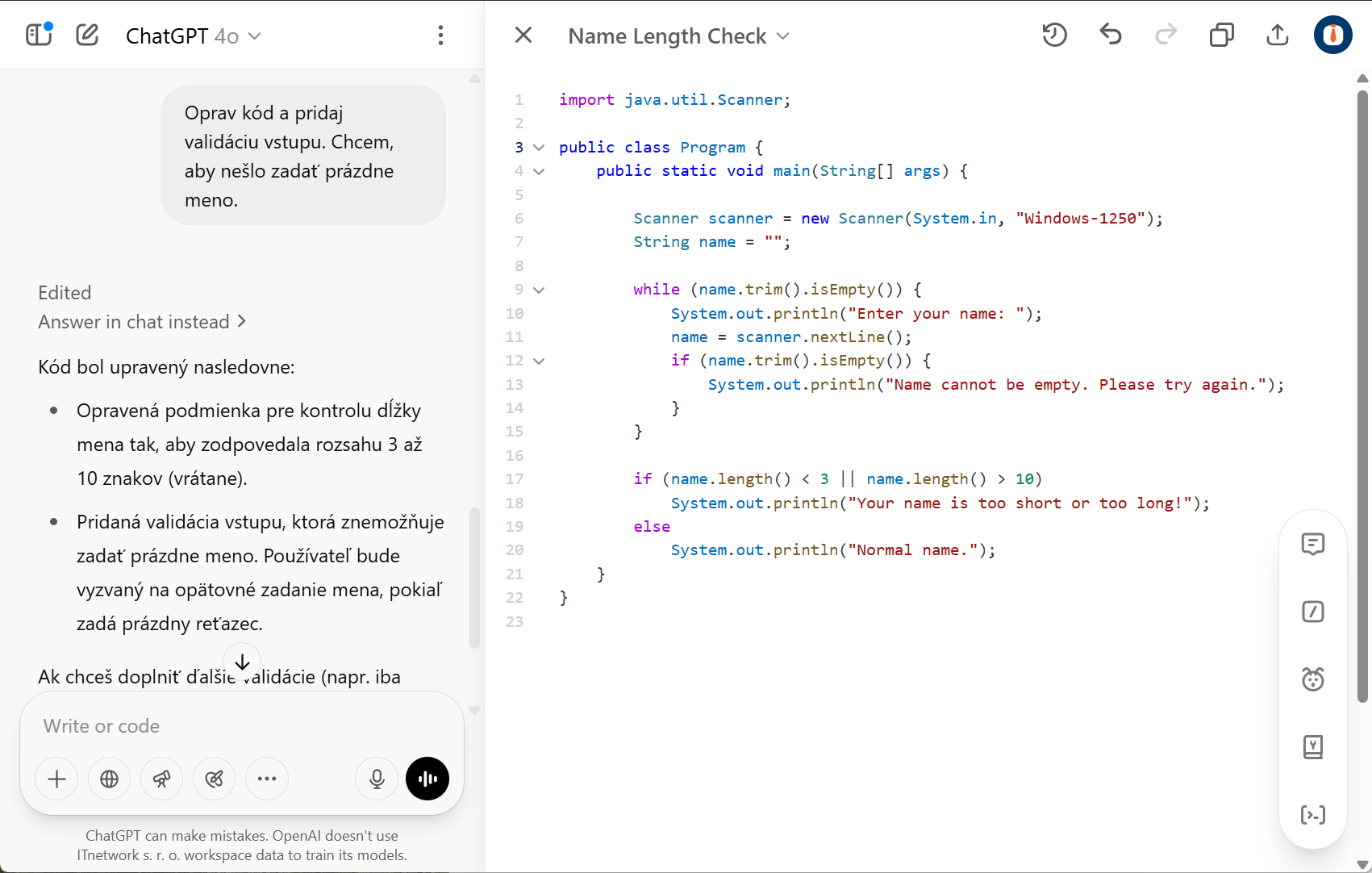Open code review via the comment bubble icon
The image size is (1372, 873).
[x=1313, y=544]
